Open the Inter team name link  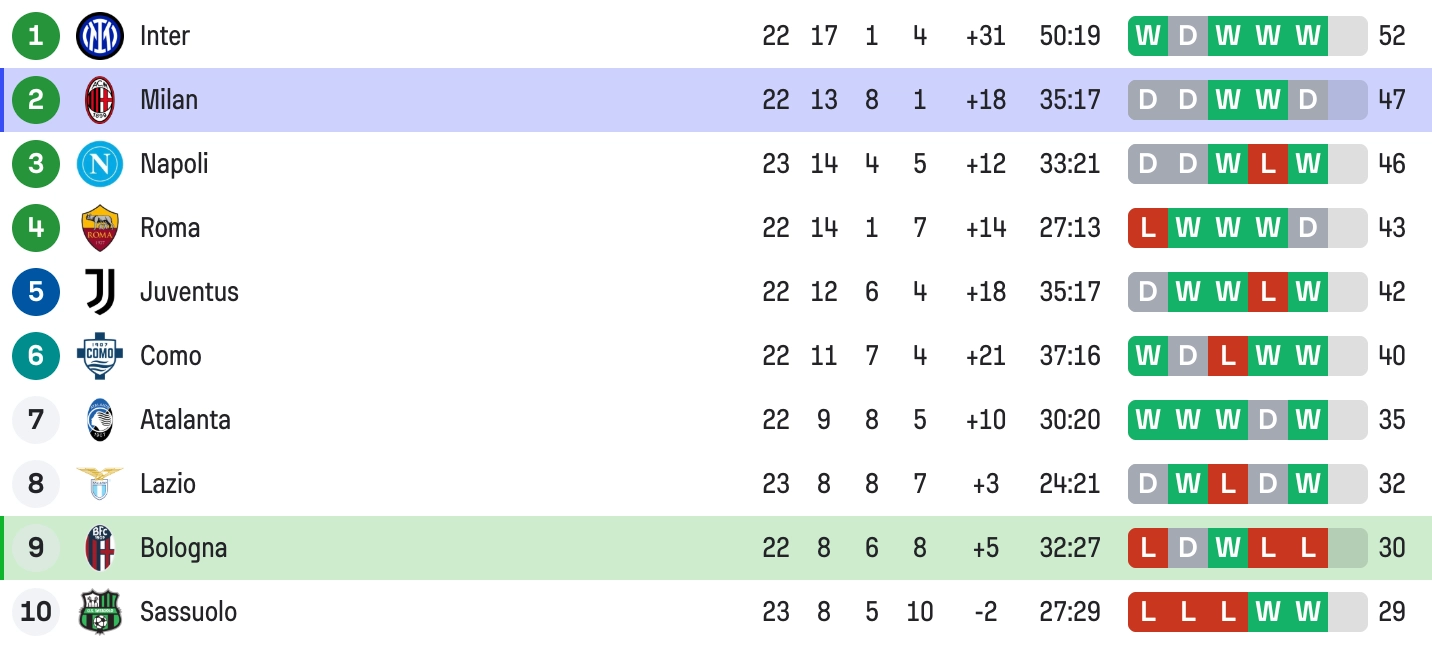165,36
